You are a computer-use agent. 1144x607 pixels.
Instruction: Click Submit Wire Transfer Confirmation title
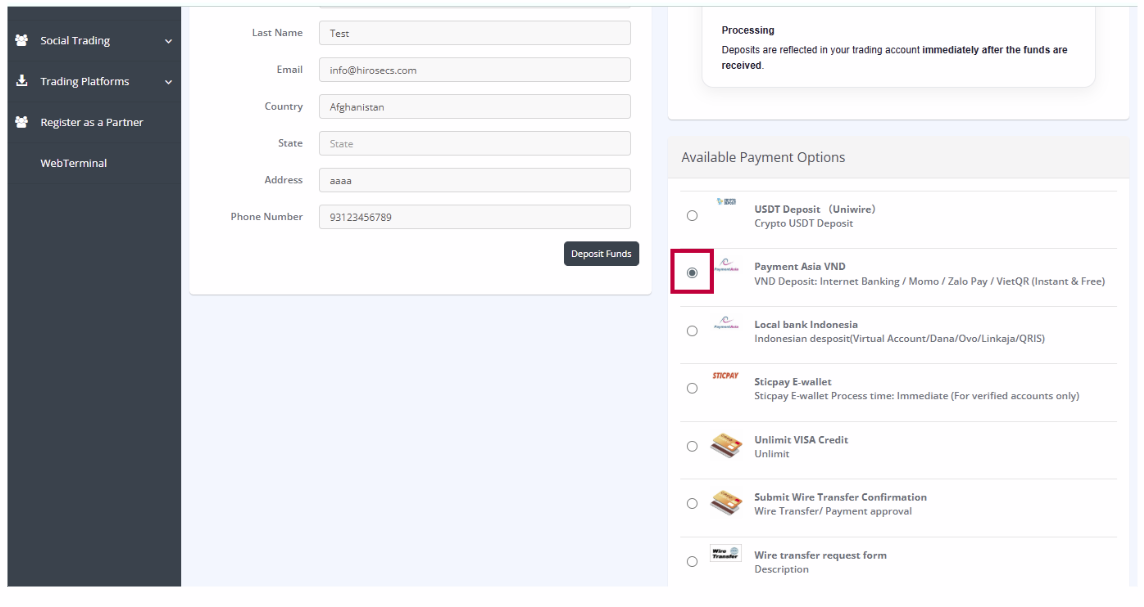(840, 497)
